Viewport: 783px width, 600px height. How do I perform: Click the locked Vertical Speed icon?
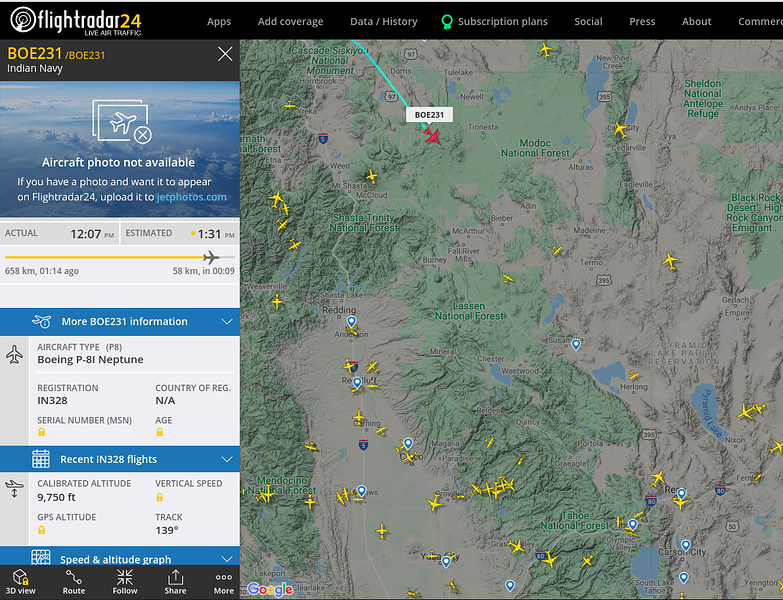pyautogui.click(x=159, y=497)
